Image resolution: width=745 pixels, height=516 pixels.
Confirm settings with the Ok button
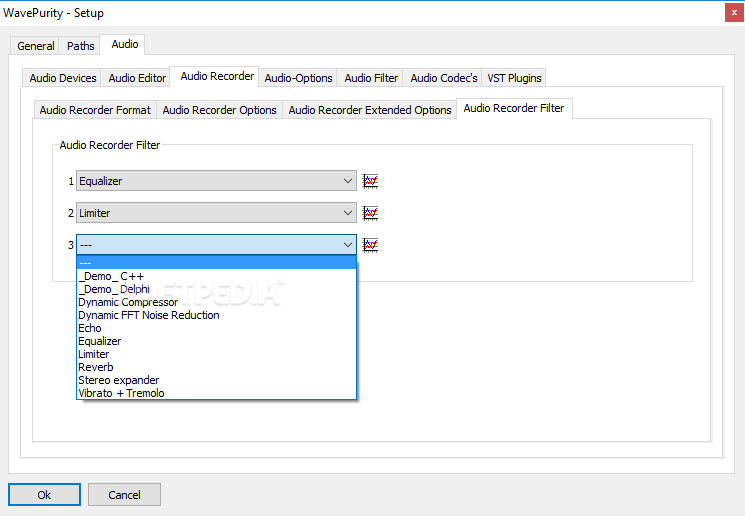click(44, 495)
